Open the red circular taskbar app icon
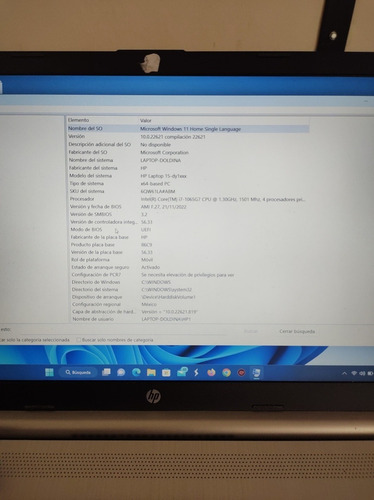The height and width of the screenshot is (500, 374). click(x=242, y=372)
